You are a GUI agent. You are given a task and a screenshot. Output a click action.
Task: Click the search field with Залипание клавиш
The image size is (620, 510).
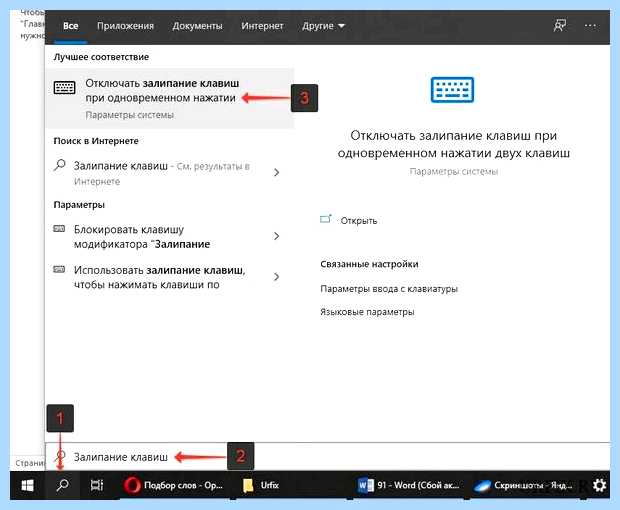point(328,457)
